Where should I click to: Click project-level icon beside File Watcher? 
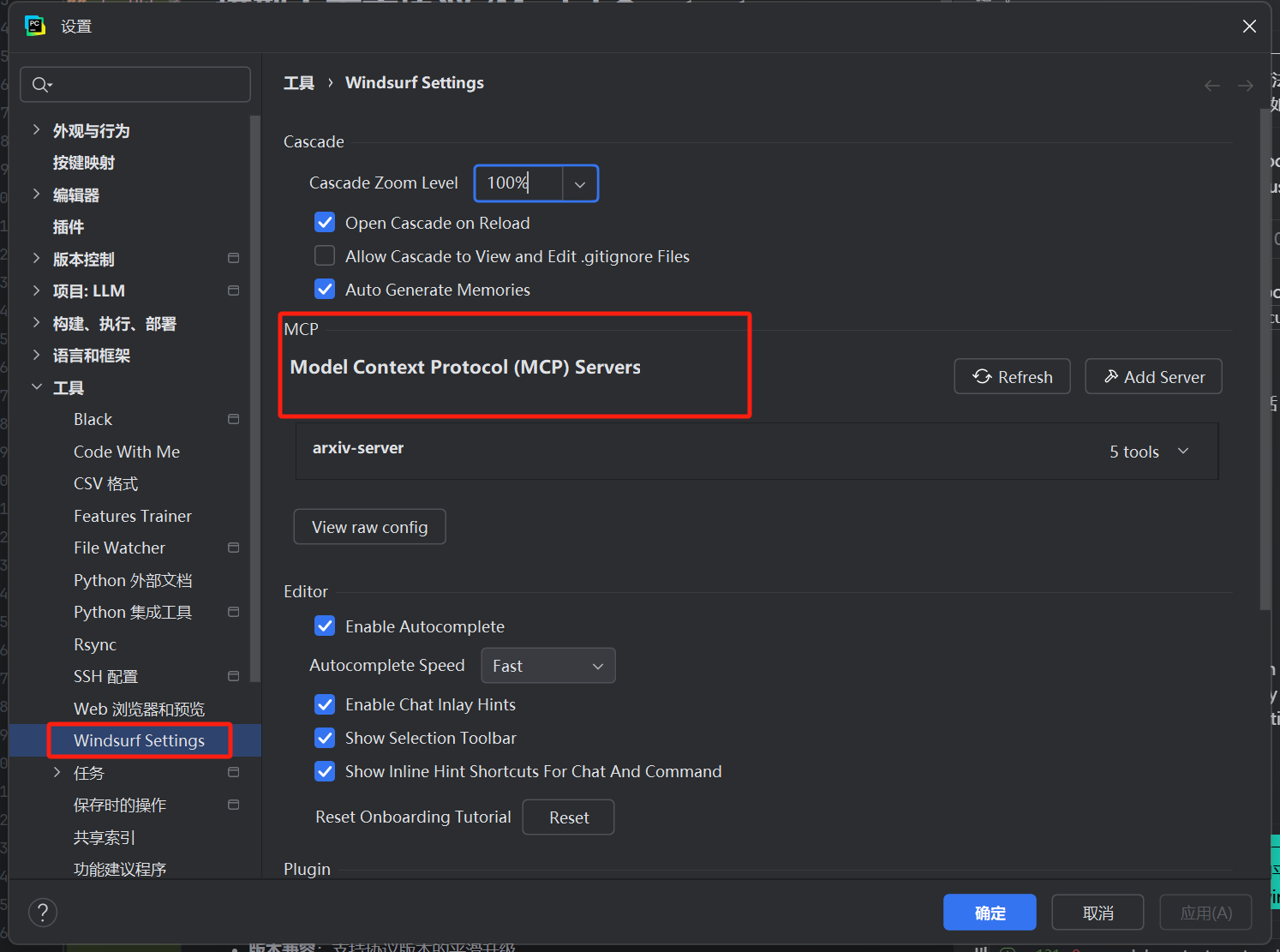pos(233,548)
